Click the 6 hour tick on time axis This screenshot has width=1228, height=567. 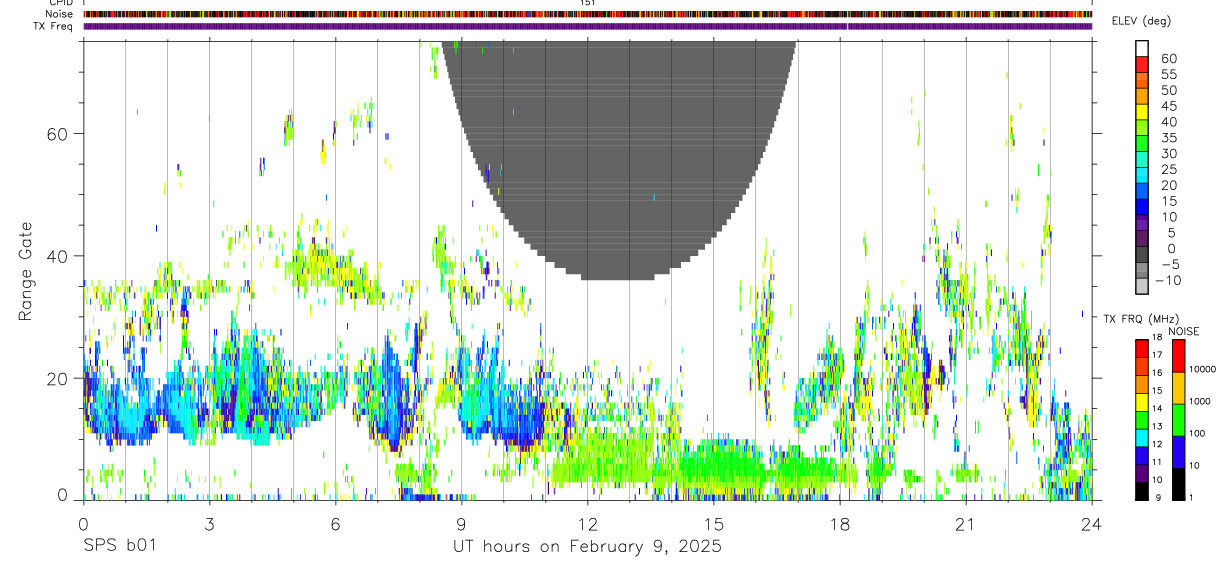(335, 523)
